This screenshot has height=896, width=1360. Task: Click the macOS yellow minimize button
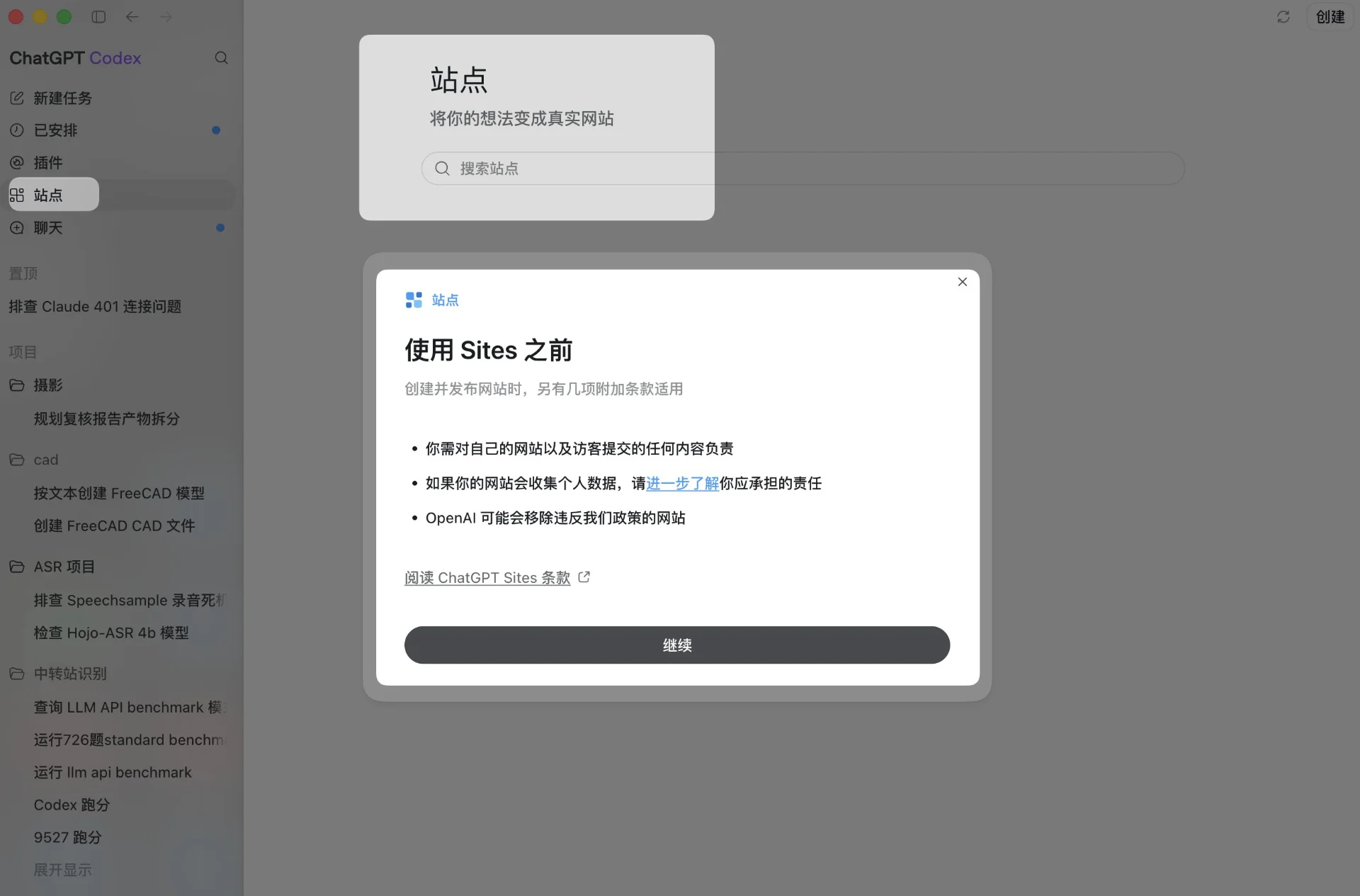40,17
